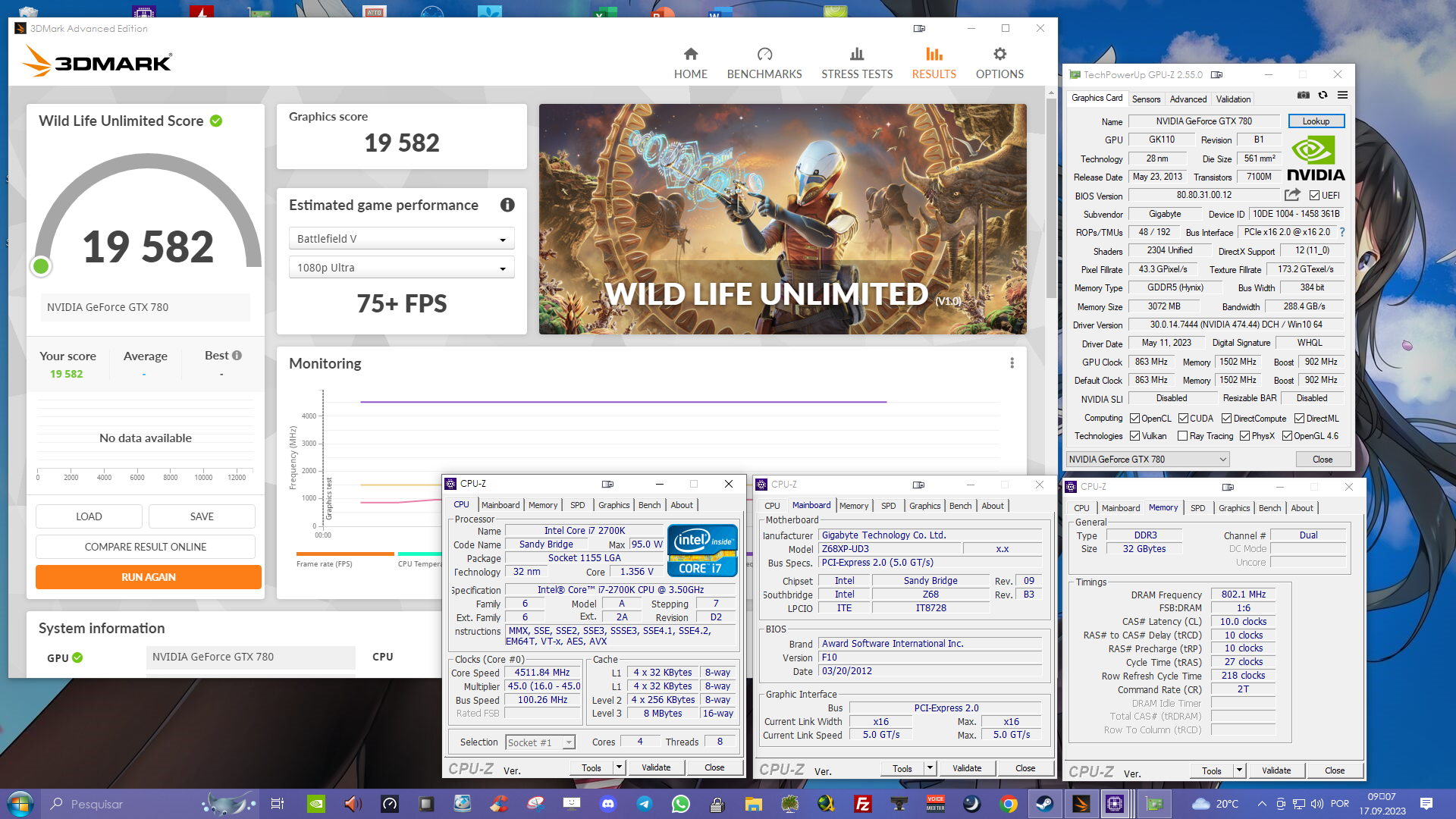Viewport: 1456px width, 819px height.
Task: Click the SAVE button in 3DMark
Action: [x=202, y=516]
